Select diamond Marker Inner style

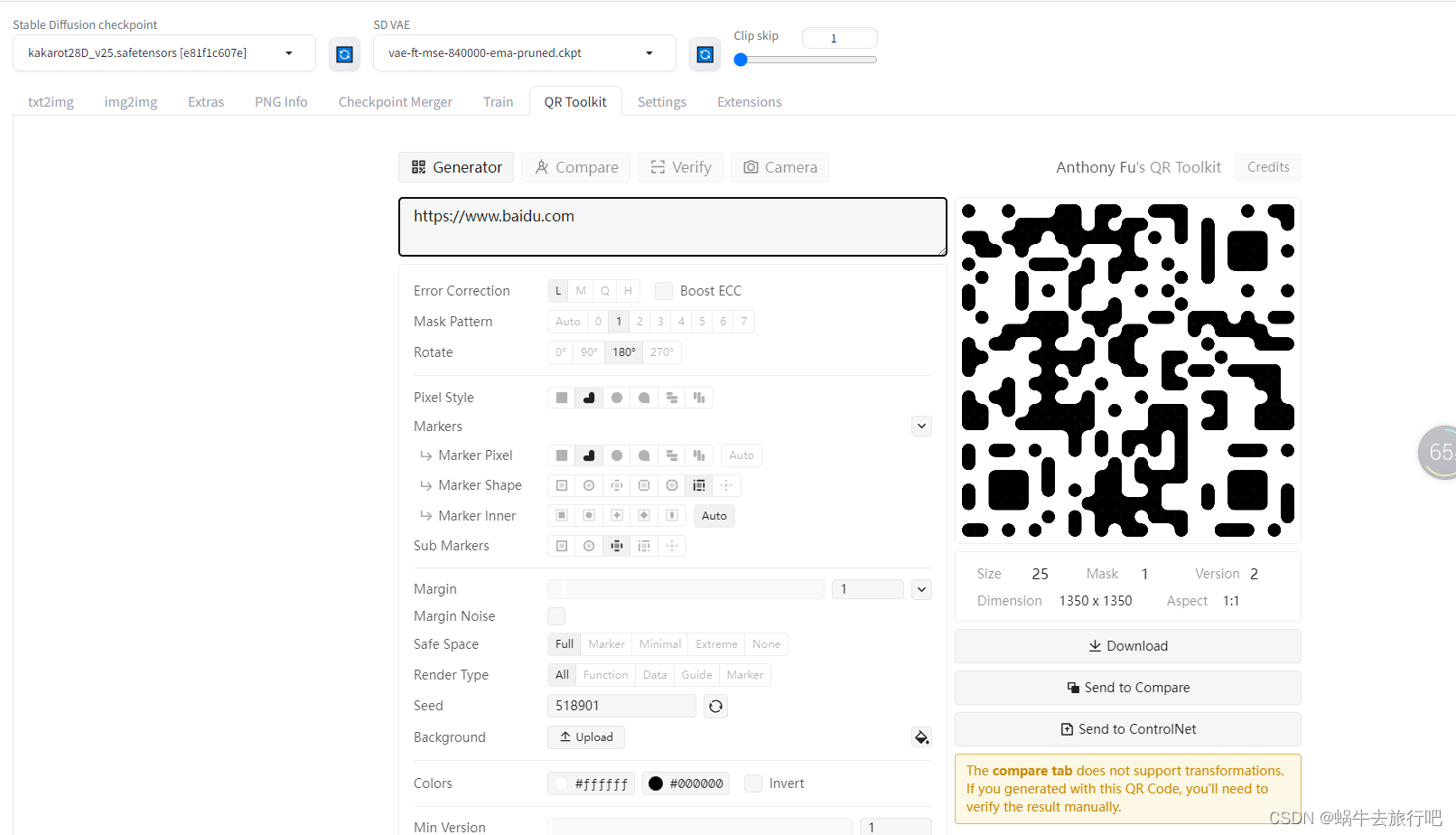coord(644,515)
